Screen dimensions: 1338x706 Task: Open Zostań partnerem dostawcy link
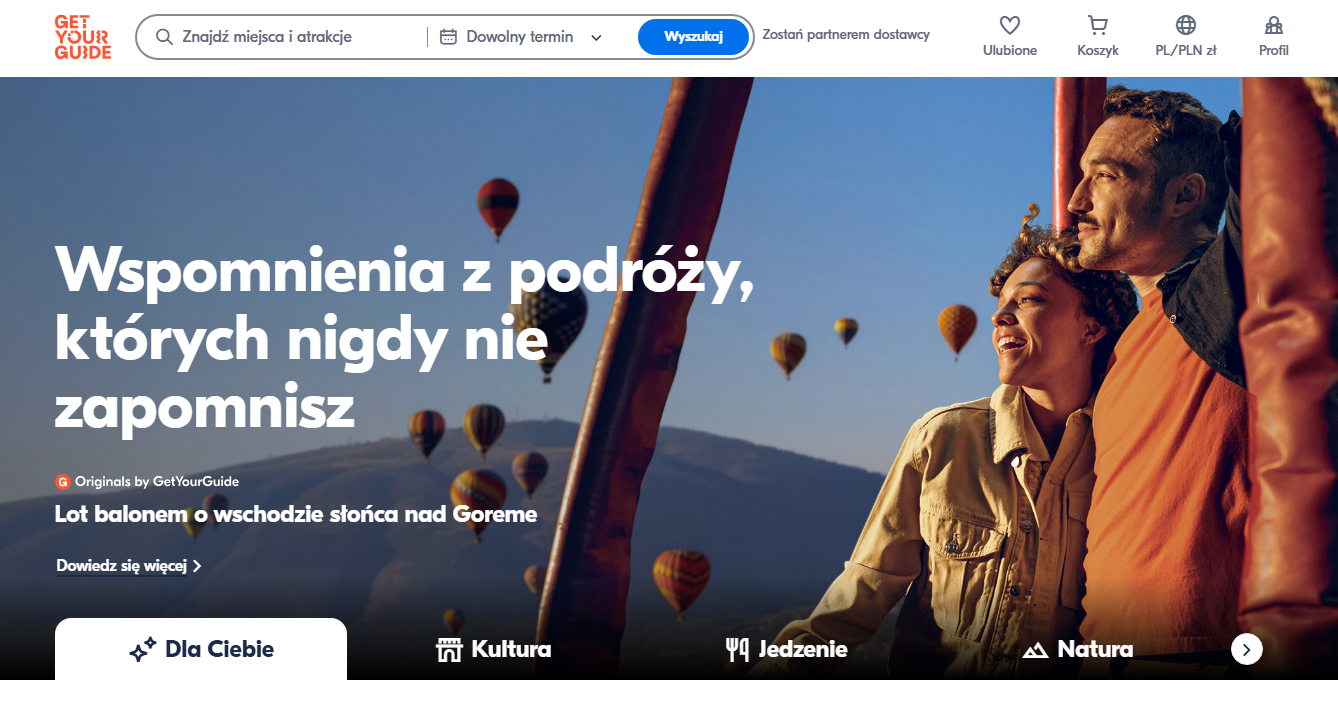(x=846, y=35)
